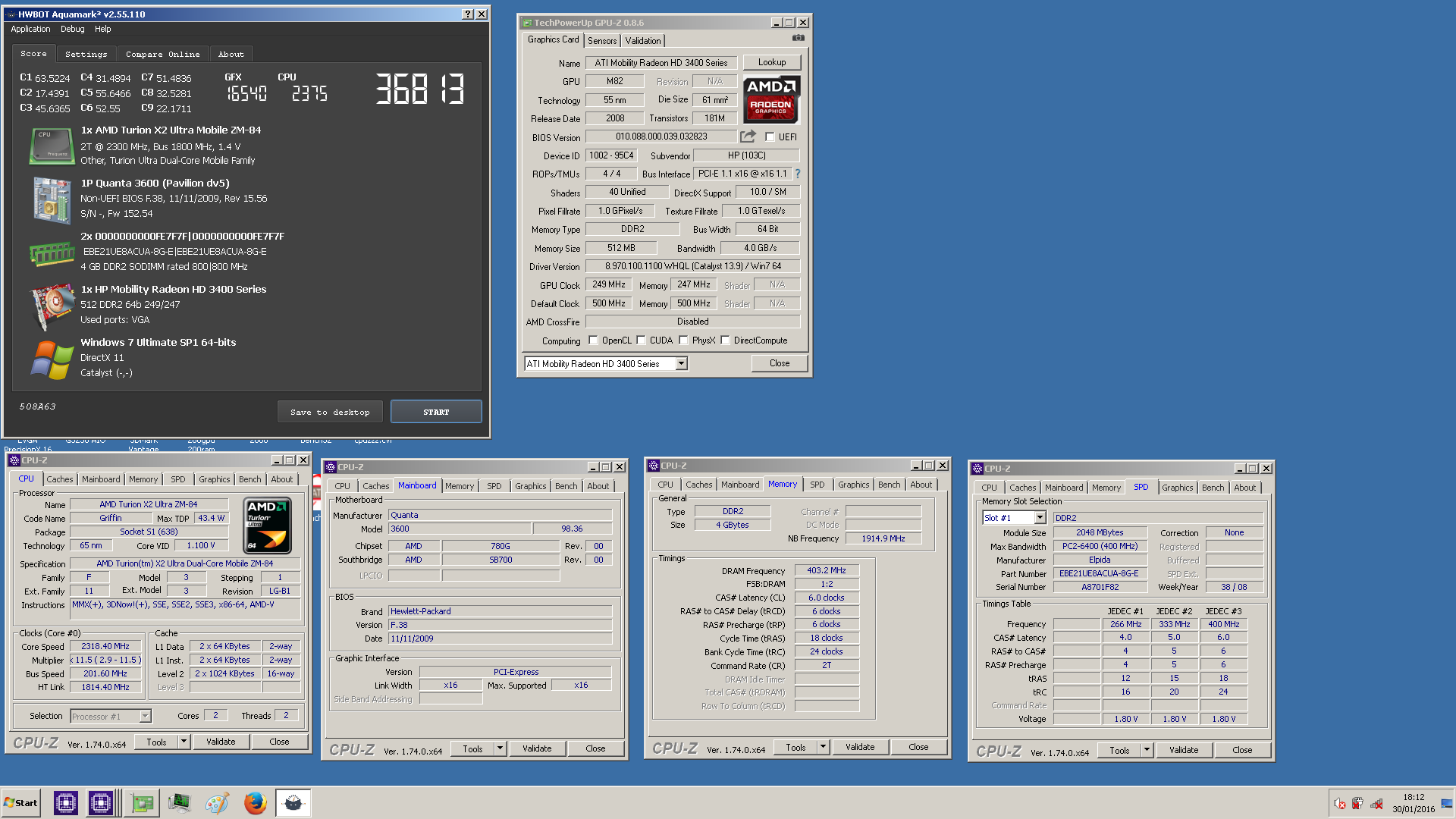
Task: Click the GPU name field in GPU-Z
Action: 661,63
